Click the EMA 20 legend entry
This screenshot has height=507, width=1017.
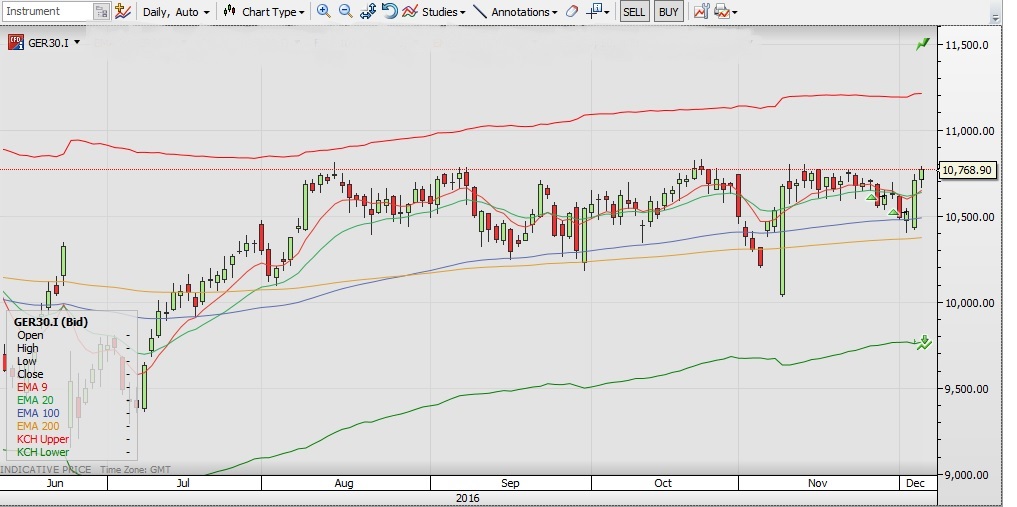point(35,400)
